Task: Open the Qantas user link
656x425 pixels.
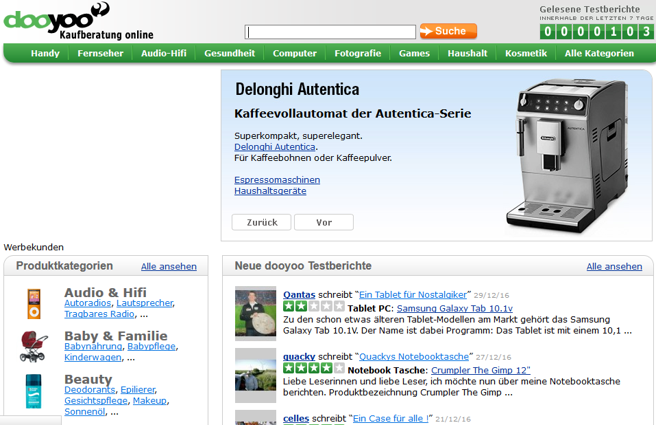Action: tap(299, 294)
